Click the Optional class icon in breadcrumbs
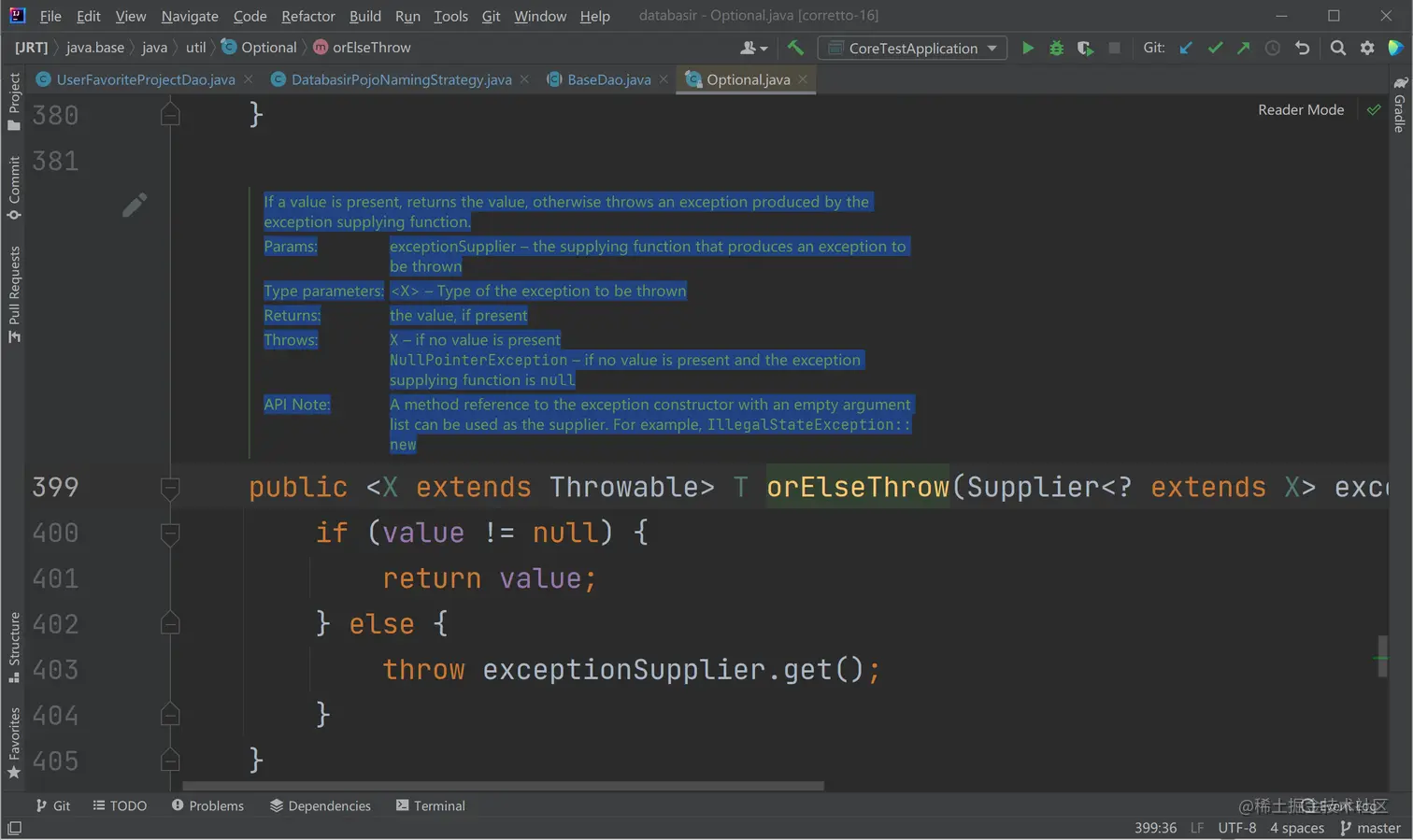1413x840 pixels. [229, 47]
